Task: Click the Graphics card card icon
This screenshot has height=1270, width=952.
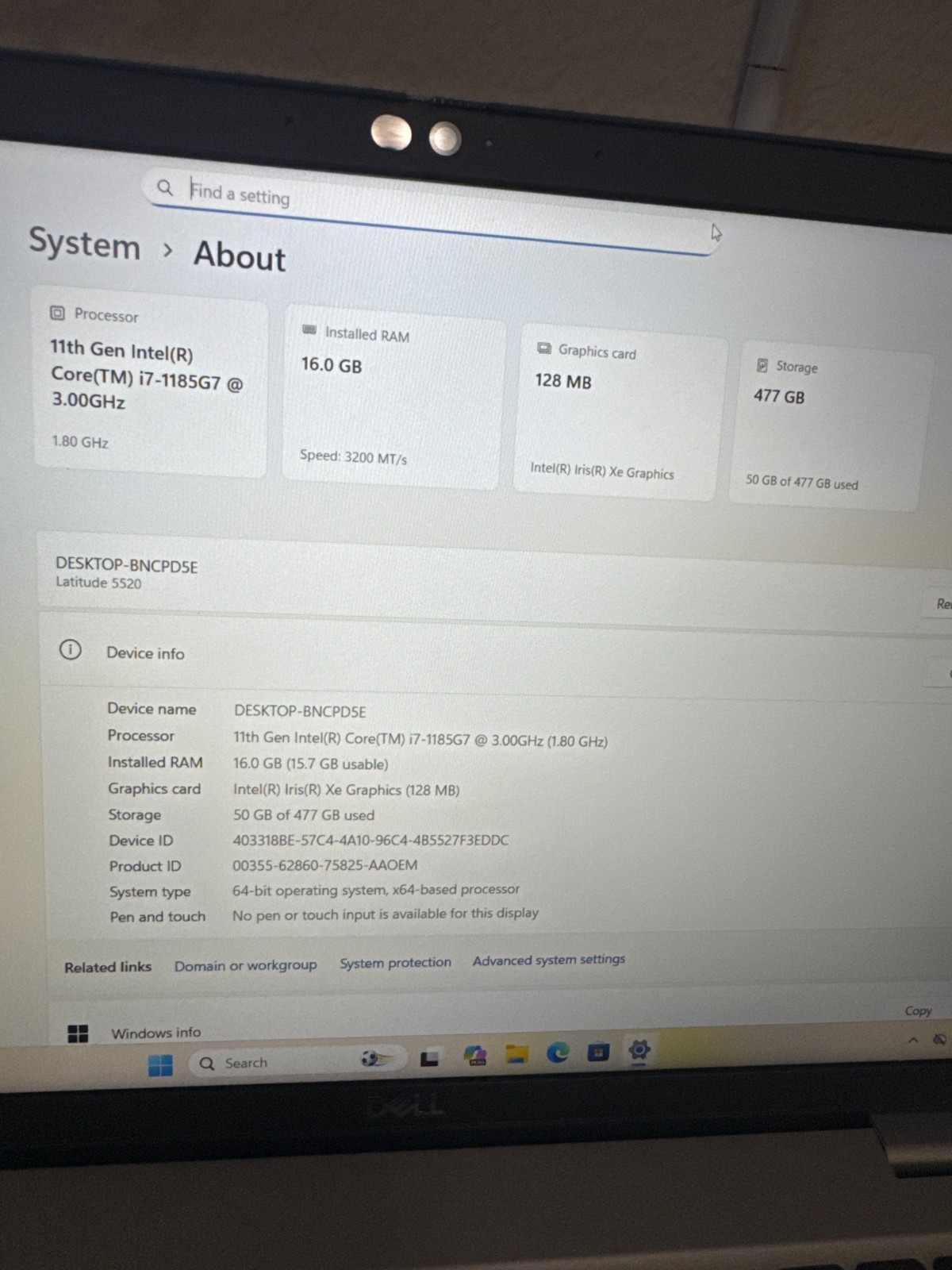Action: tap(544, 348)
